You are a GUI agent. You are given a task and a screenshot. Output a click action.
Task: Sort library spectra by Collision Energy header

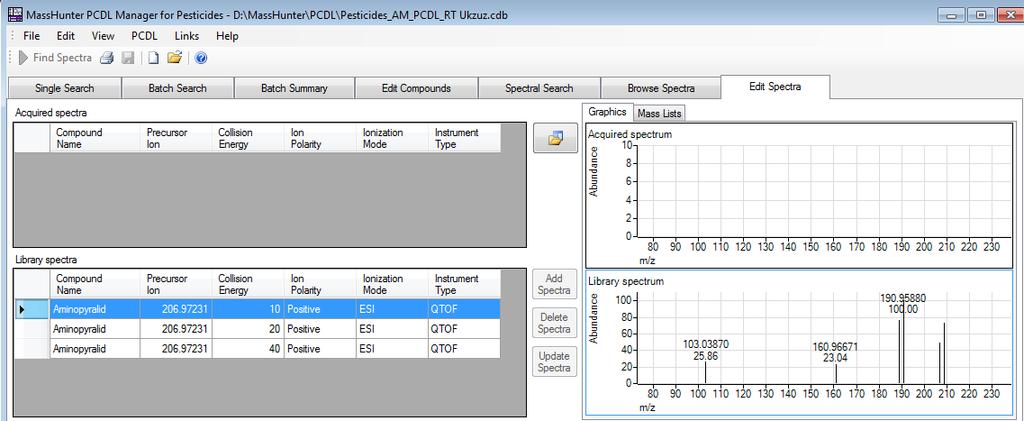248,285
